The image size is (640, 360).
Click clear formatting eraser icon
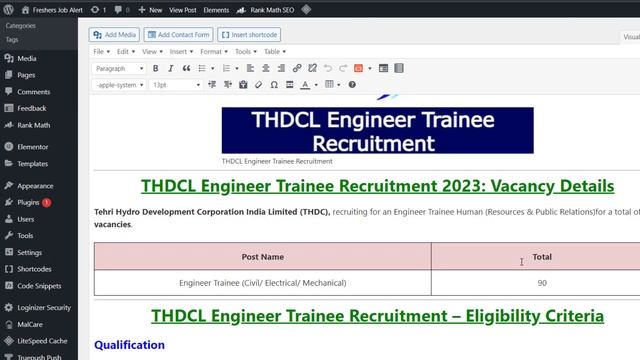click(258, 84)
